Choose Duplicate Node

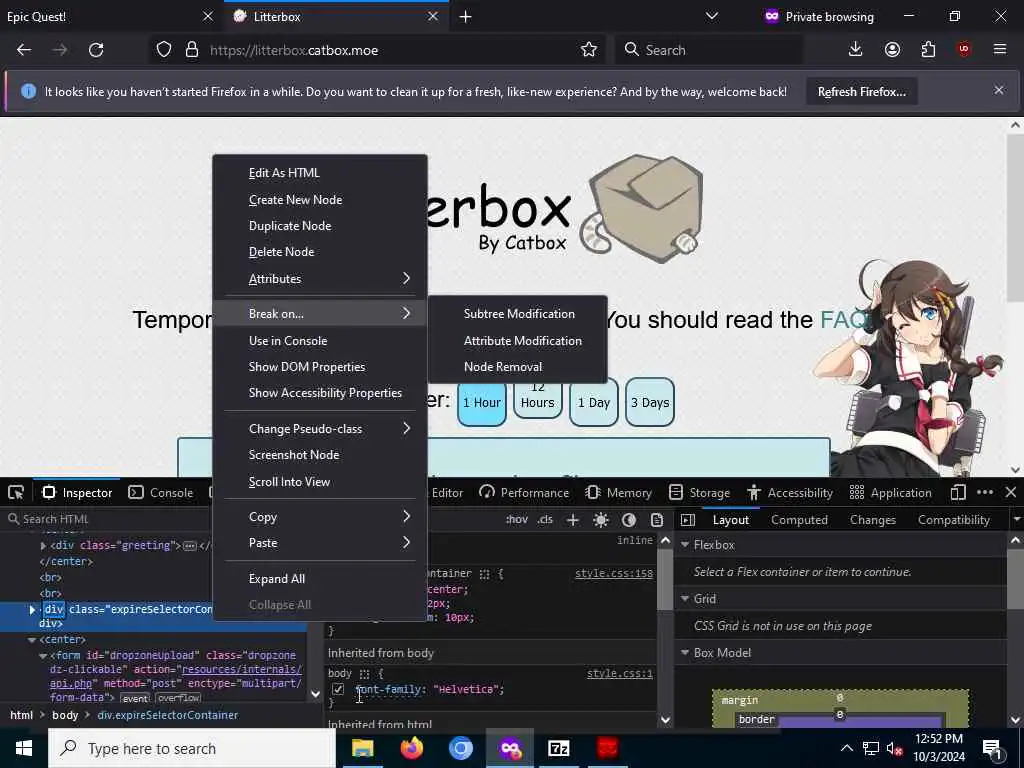320,226
